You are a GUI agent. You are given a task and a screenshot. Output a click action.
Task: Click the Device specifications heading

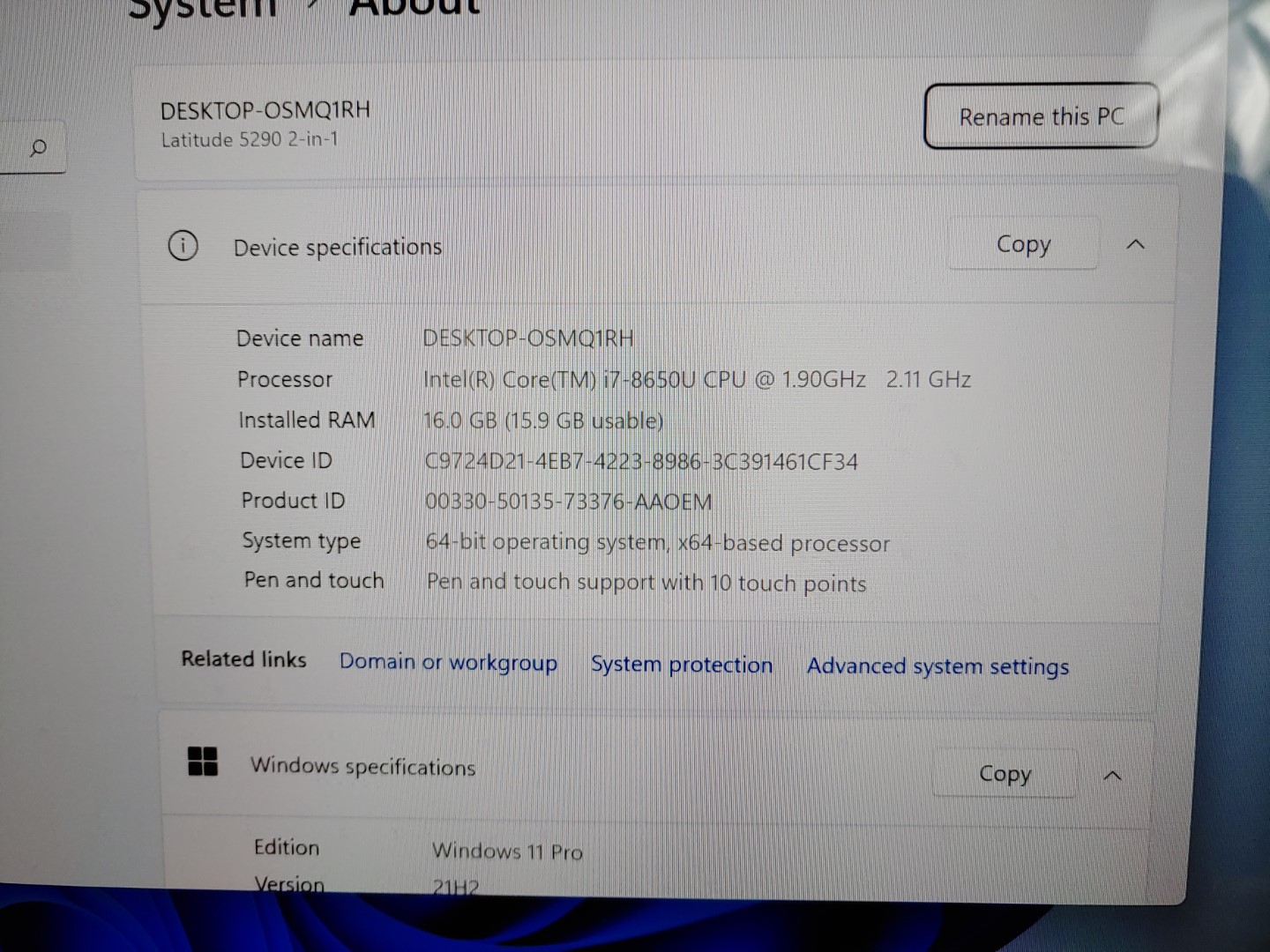(x=338, y=247)
